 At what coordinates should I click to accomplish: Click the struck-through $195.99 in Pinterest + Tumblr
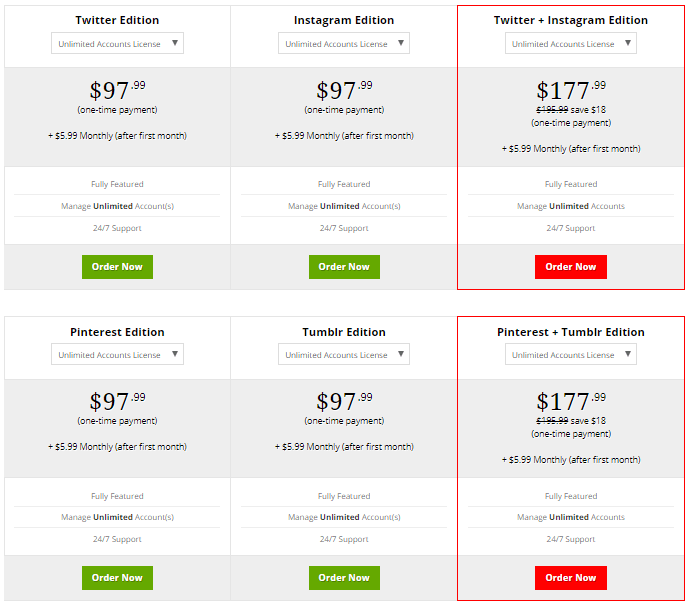click(552, 421)
